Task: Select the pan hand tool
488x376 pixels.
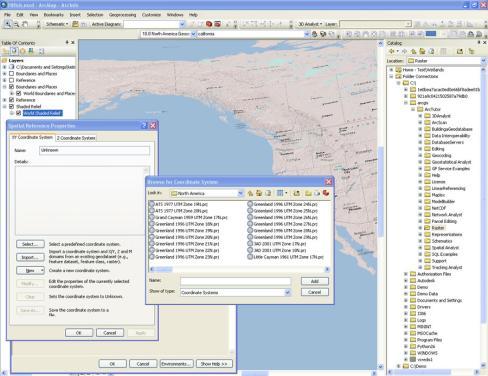Action: tap(25, 24)
